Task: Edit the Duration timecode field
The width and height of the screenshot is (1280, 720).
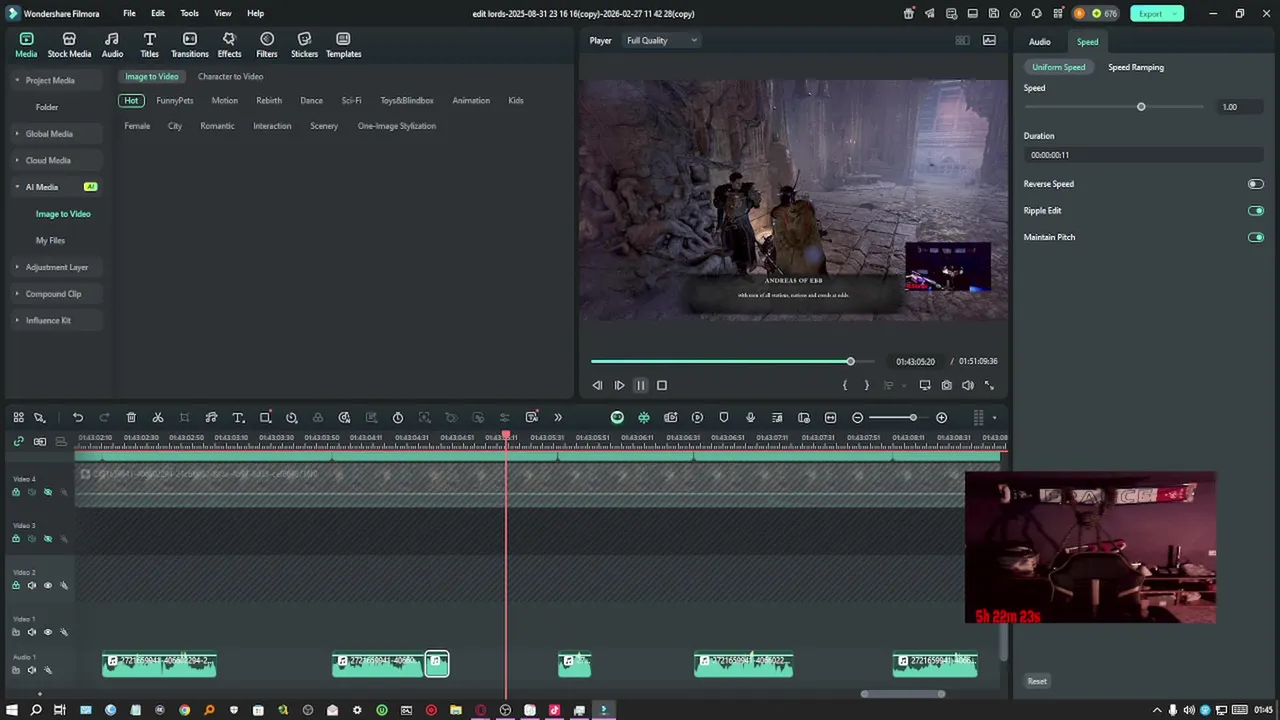Action: [1144, 155]
